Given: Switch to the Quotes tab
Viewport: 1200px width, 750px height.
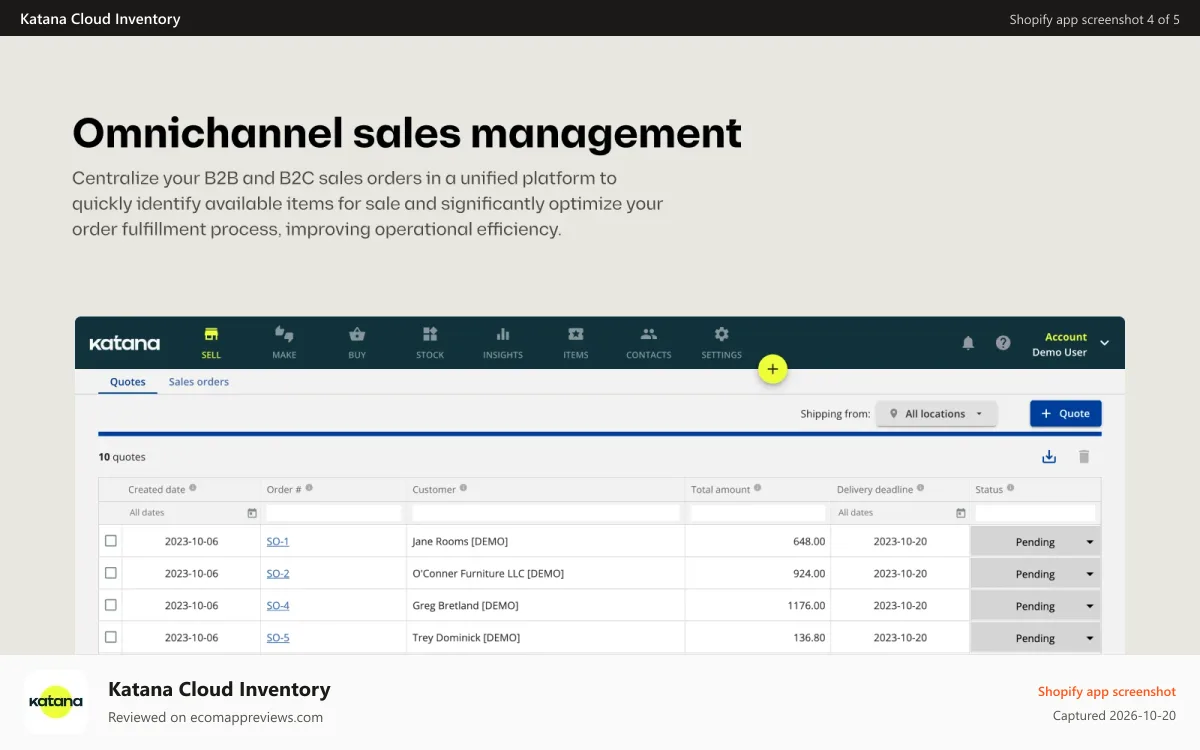Looking at the screenshot, I should point(128,382).
